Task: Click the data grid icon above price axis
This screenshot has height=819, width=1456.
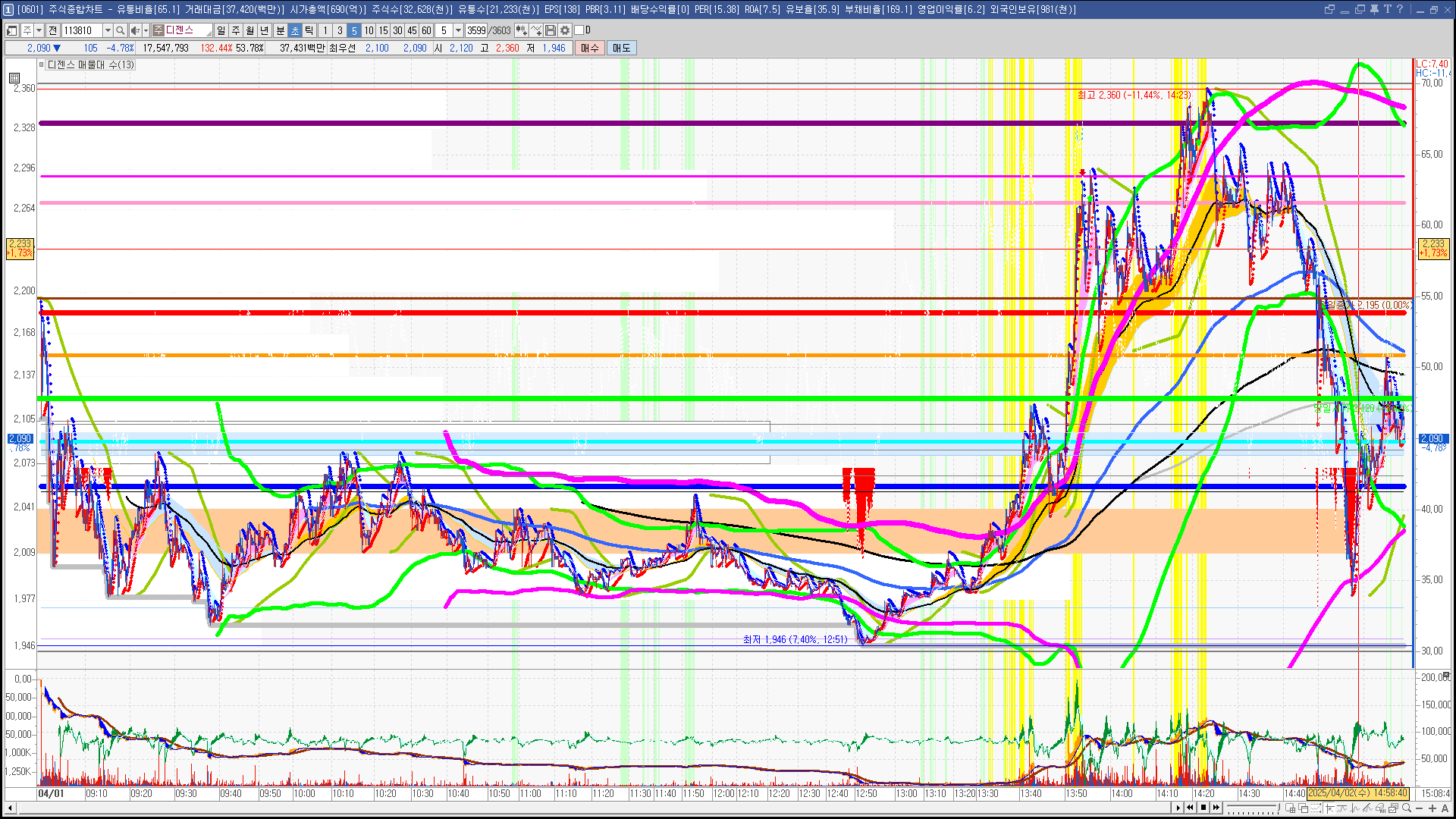Action: point(14,77)
